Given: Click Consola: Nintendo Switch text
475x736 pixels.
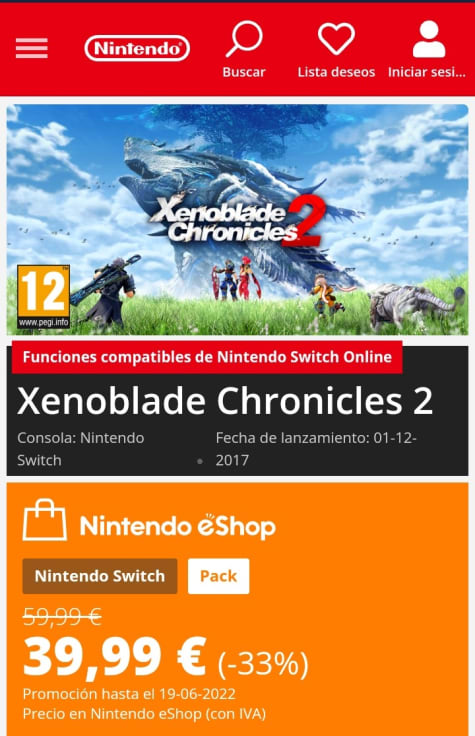Looking at the screenshot, I should pyautogui.click(x=81, y=449).
